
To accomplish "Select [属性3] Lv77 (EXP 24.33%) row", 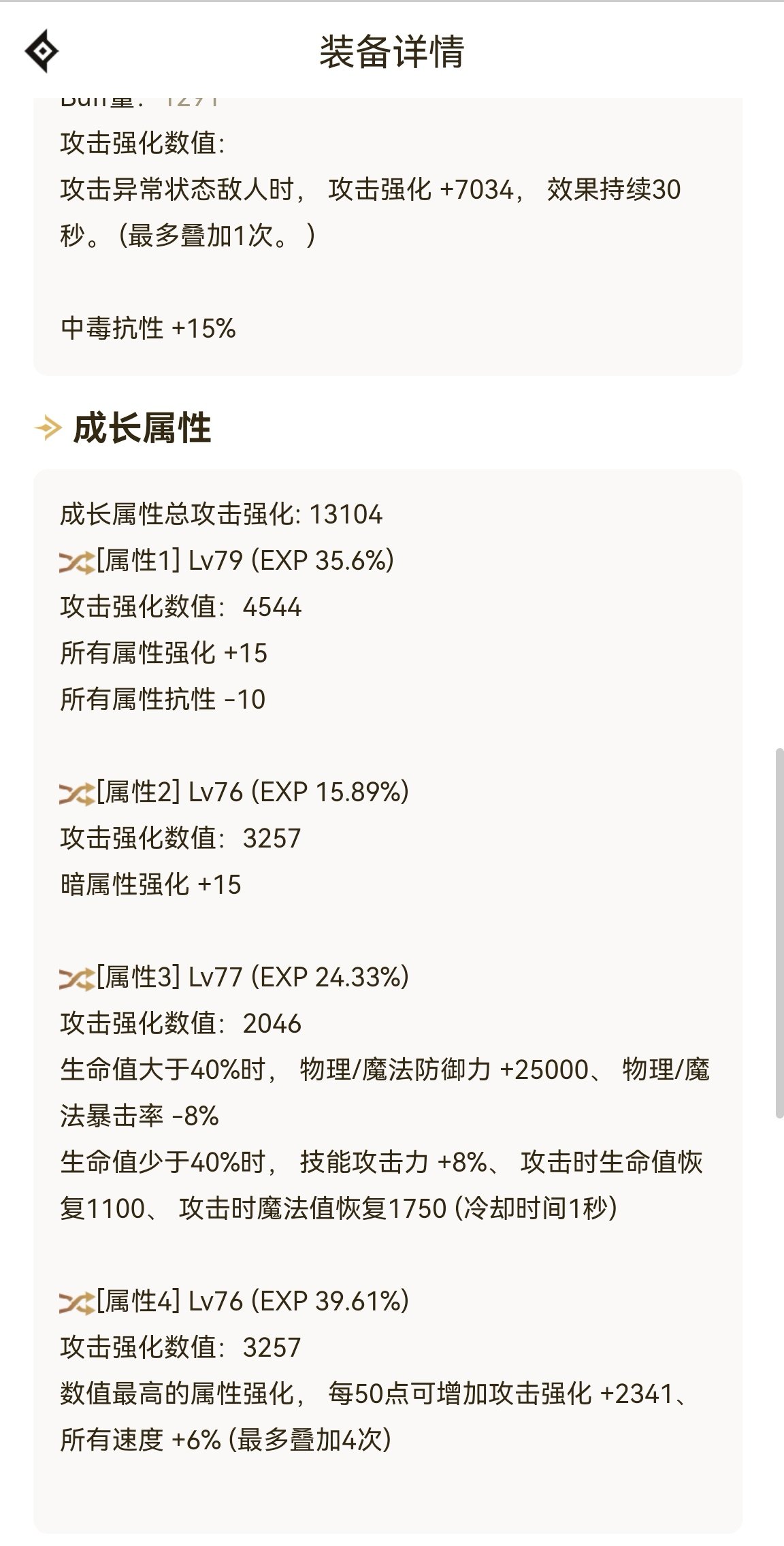I will [x=234, y=978].
